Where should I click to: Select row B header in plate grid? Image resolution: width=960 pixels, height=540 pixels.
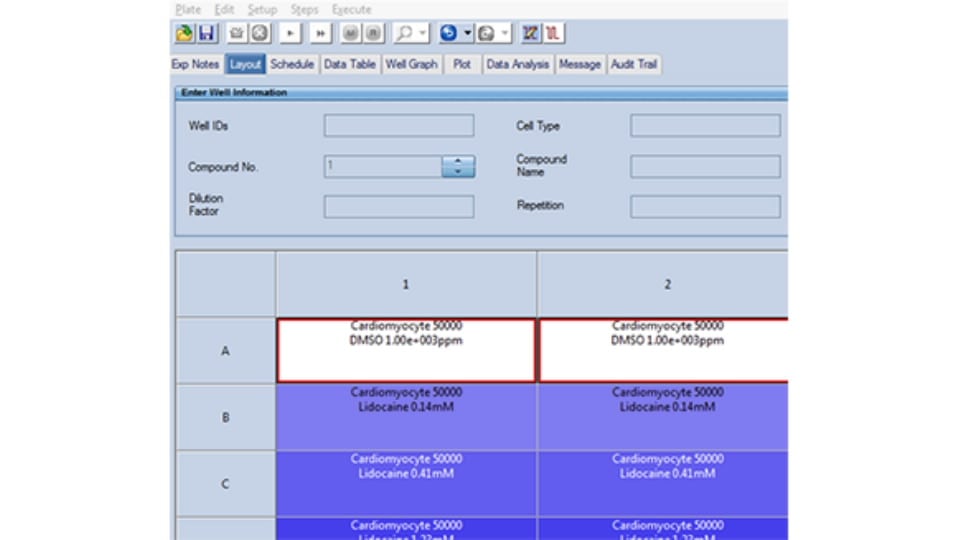225,417
